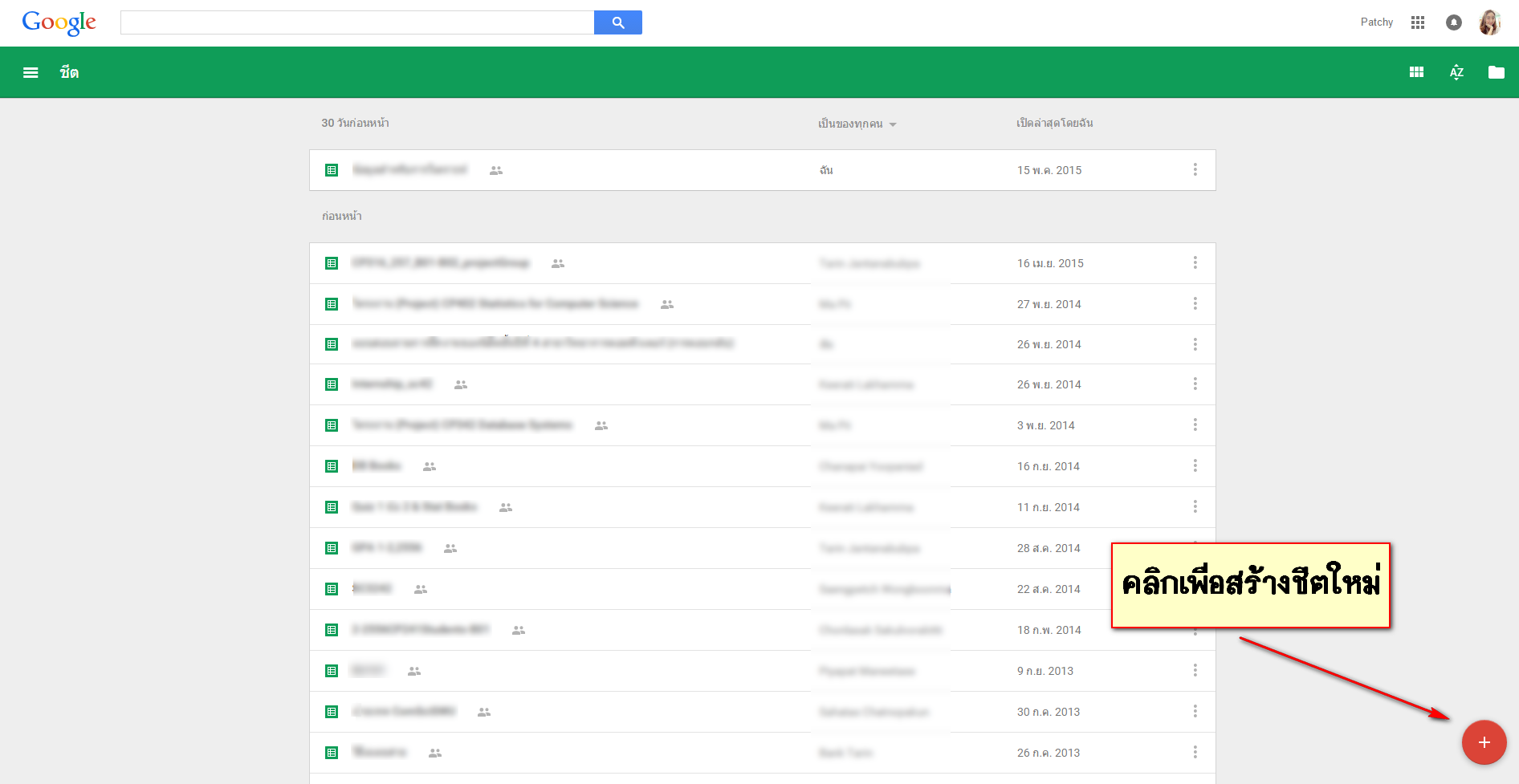
Task: Open more options for 3 พ.ย. 2014 file
Action: [1195, 424]
